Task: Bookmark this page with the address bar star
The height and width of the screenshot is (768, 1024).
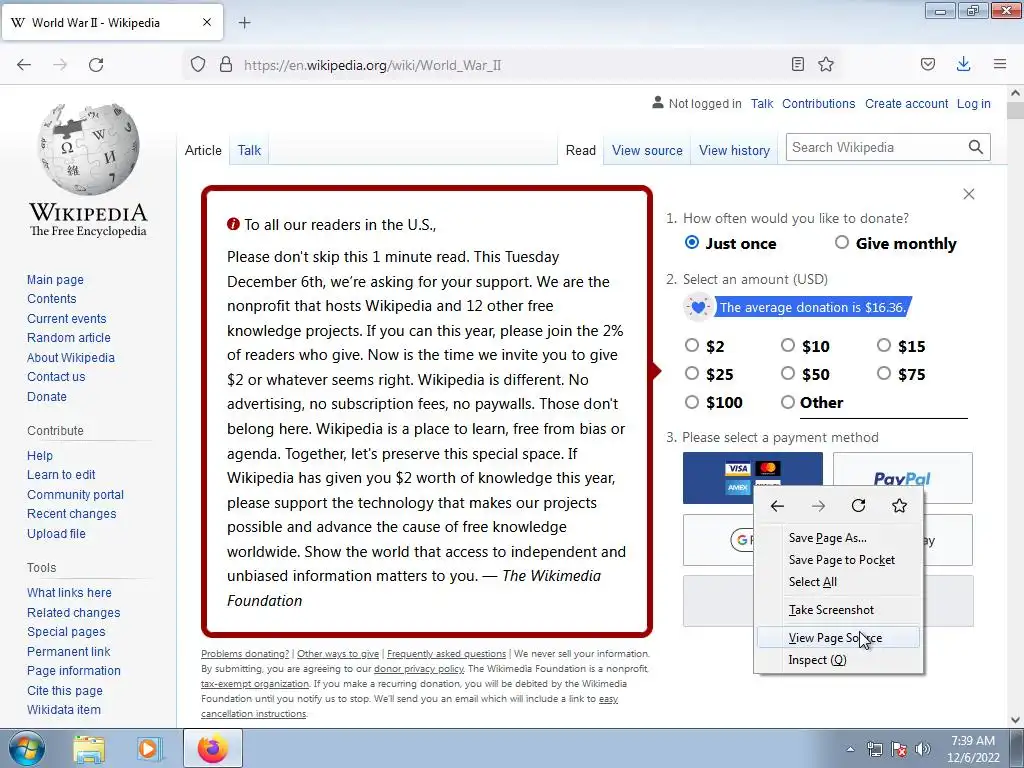Action: [x=826, y=64]
